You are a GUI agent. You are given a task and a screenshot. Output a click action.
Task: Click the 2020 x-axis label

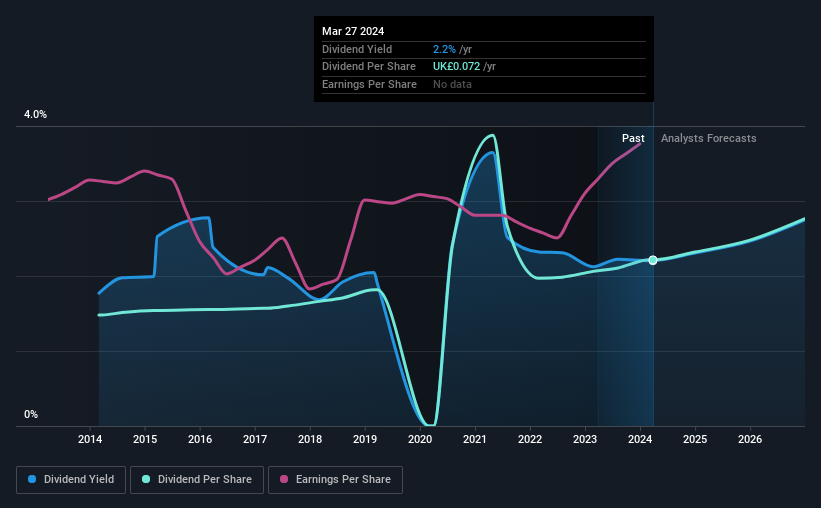420,439
